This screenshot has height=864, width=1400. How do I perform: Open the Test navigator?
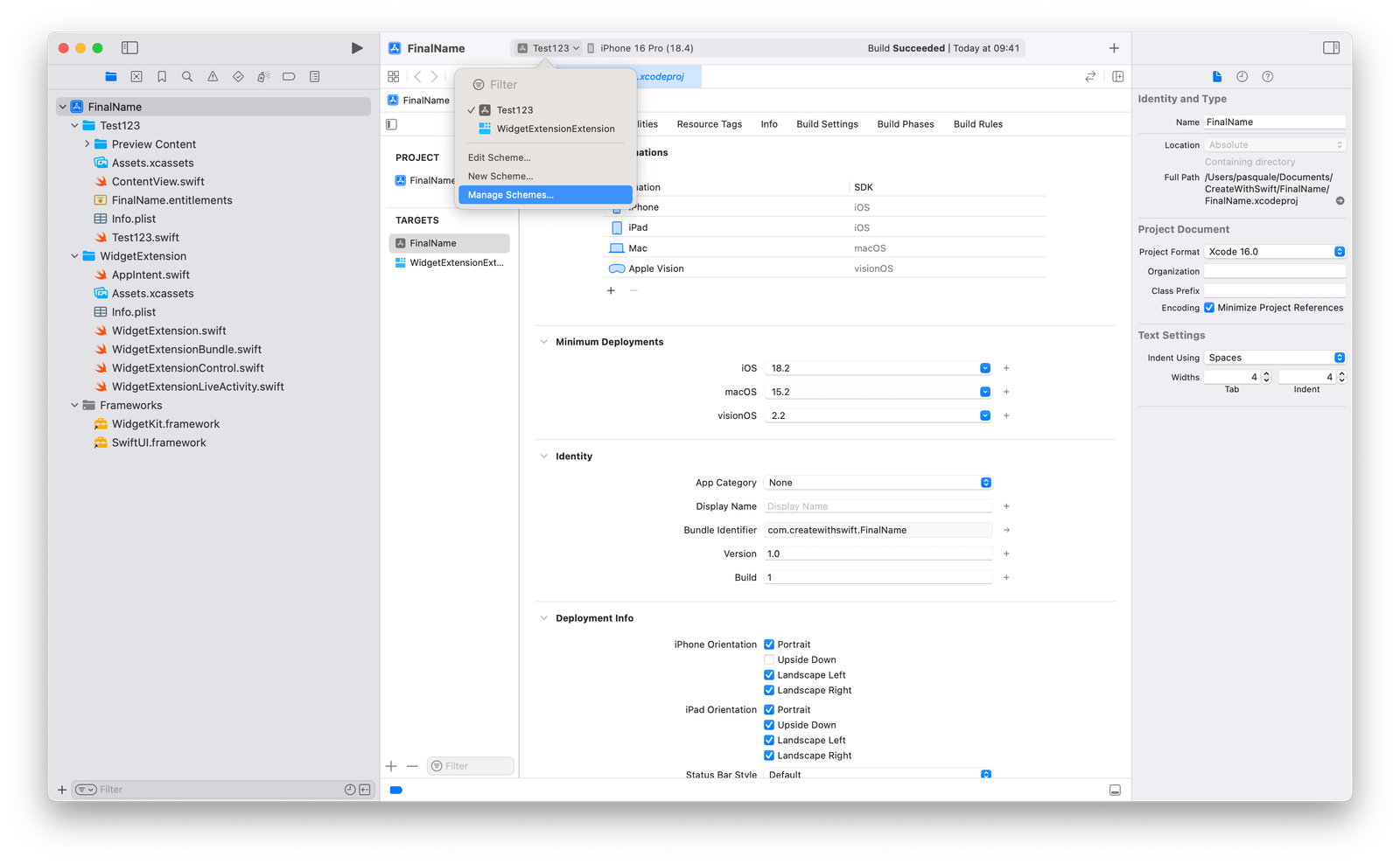(x=237, y=76)
